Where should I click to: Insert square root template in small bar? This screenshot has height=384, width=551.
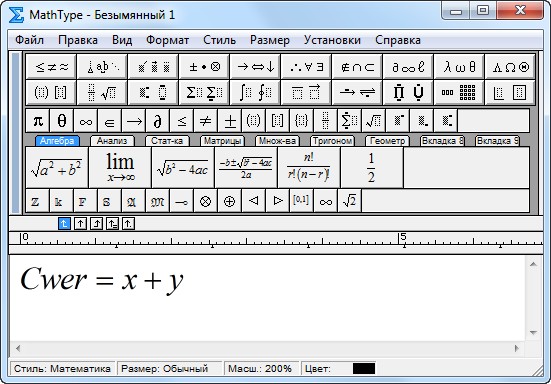[374, 121]
